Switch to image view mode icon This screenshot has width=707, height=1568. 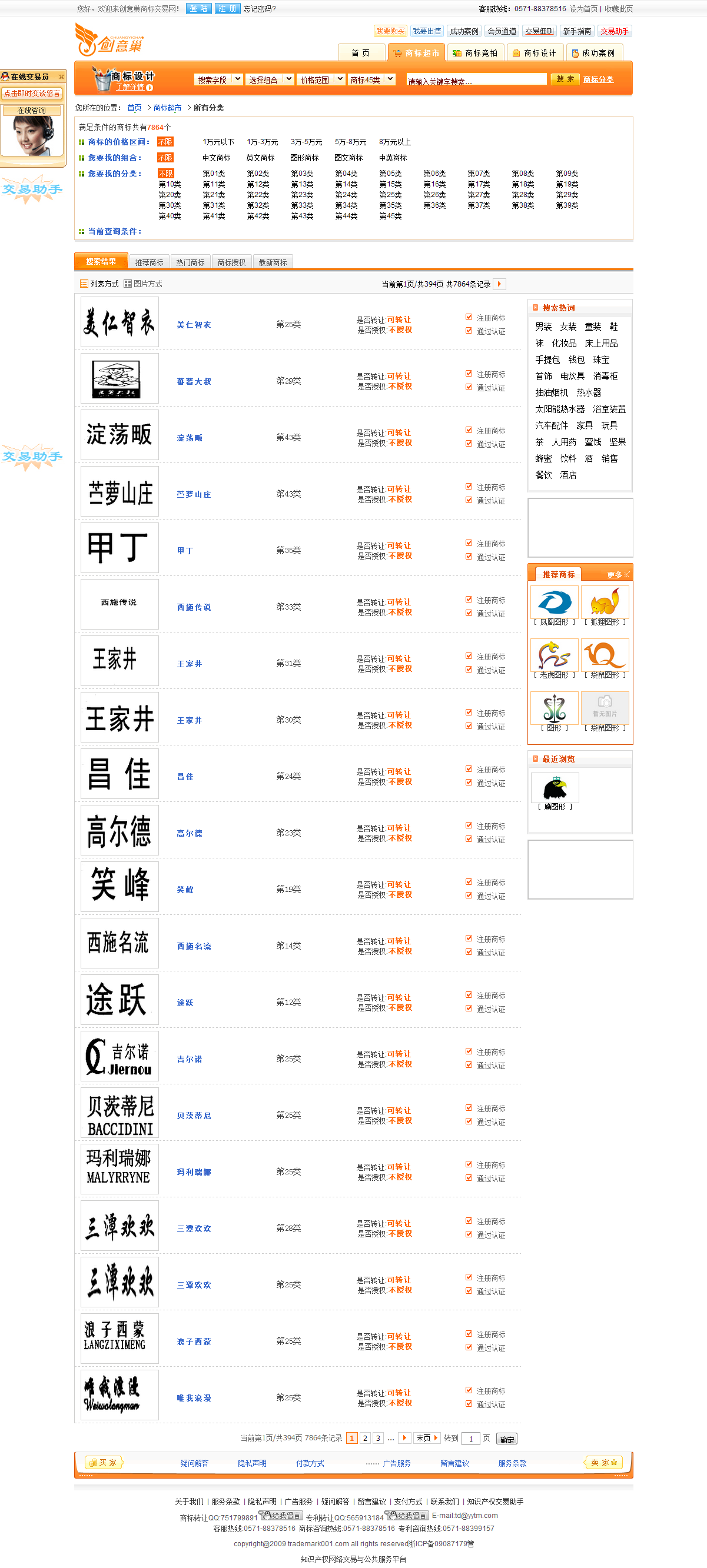(x=127, y=284)
